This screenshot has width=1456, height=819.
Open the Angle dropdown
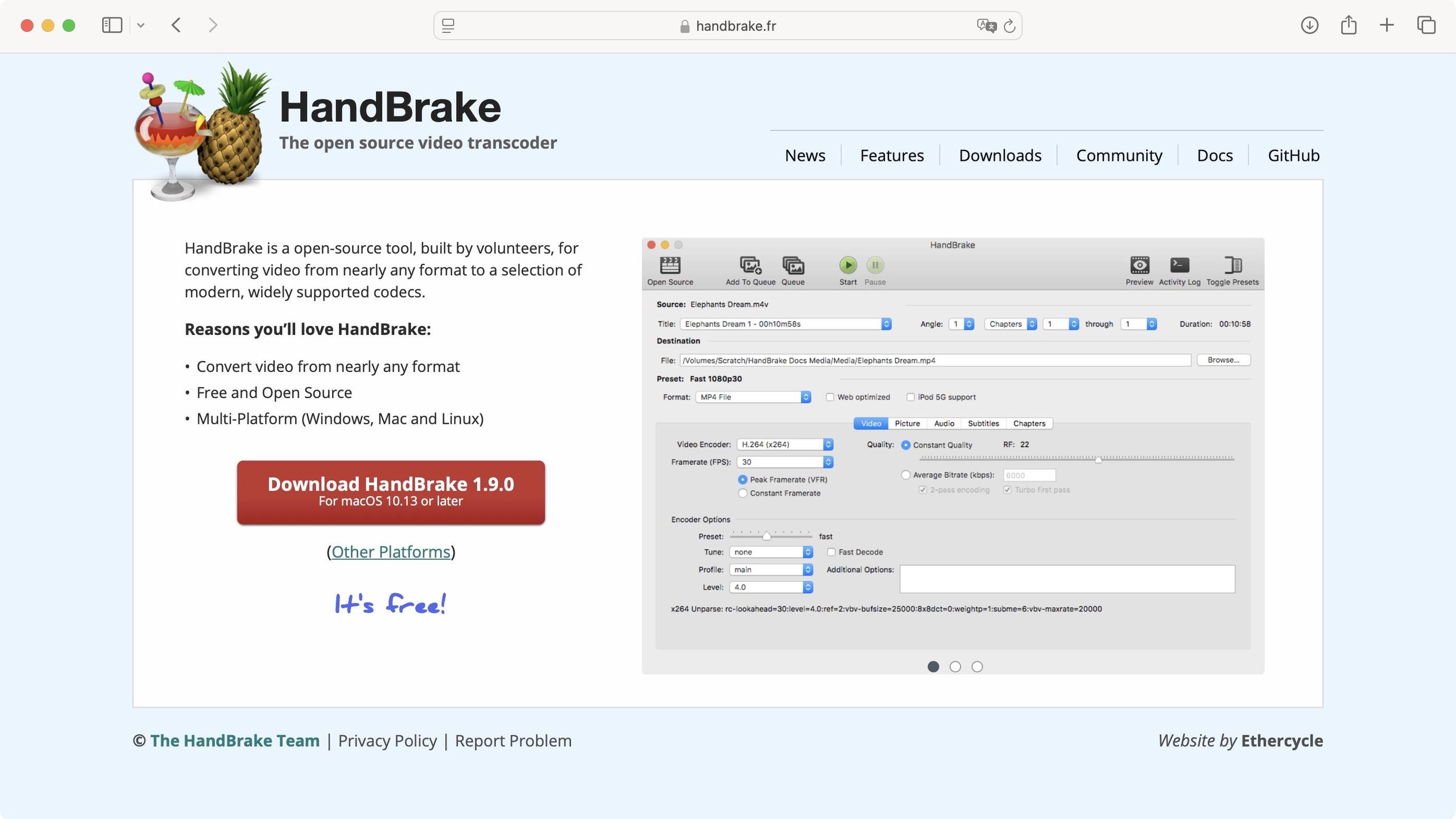[962, 324]
